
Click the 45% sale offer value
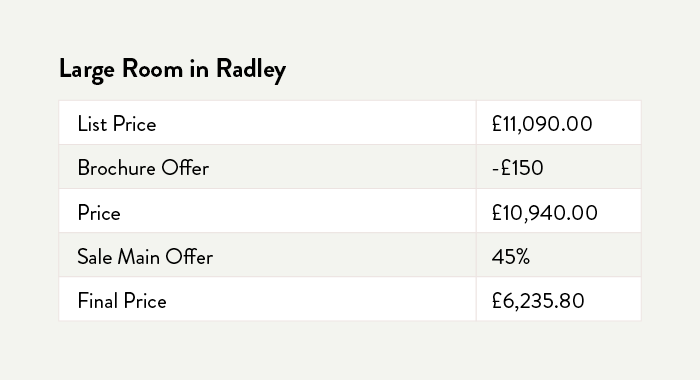click(x=511, y=257)
